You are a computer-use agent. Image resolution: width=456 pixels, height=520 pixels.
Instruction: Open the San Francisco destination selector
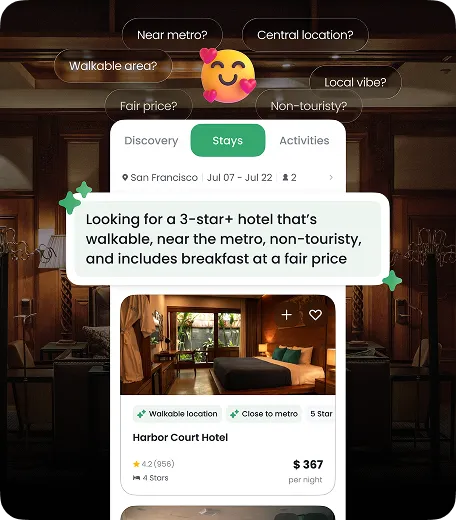[164, 177]
